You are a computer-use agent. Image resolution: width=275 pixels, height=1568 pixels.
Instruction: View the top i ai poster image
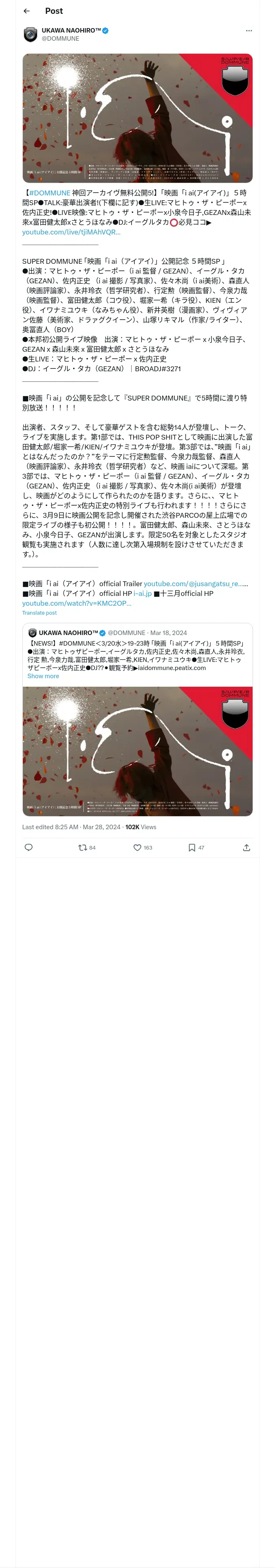click(137, 118)
